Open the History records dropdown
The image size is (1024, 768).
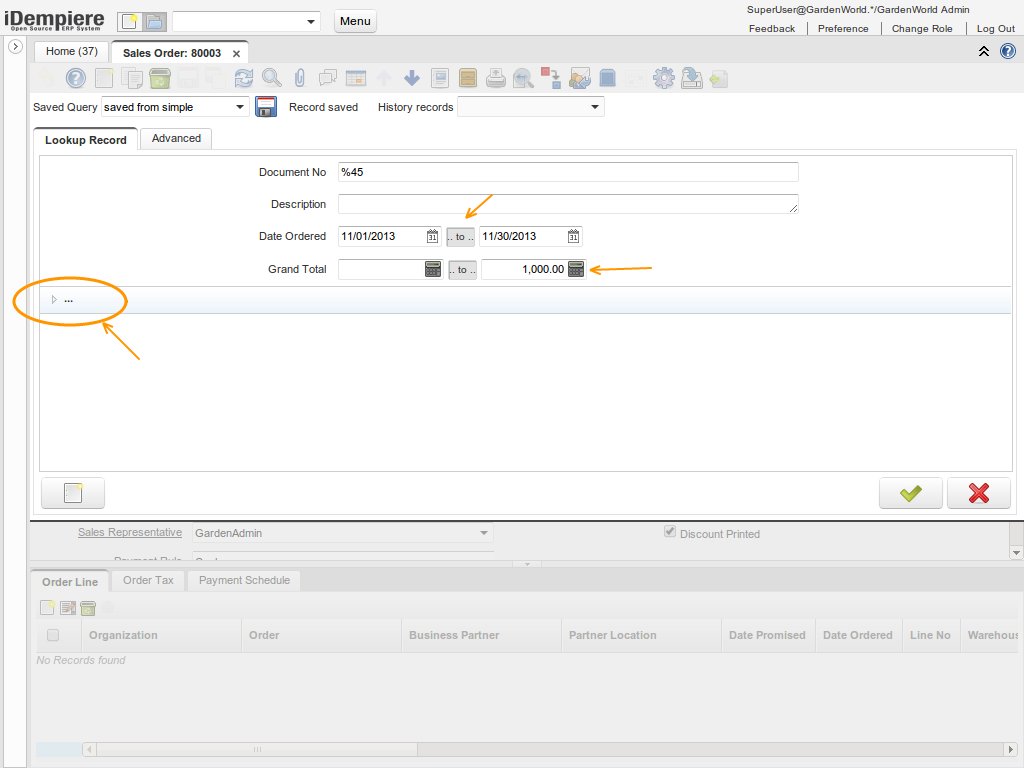[x=595, y=107]
